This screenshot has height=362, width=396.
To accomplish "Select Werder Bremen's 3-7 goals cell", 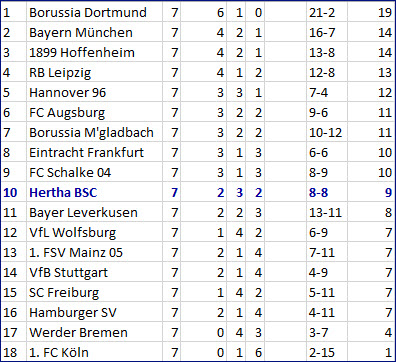I will click(x=327, y=333).
